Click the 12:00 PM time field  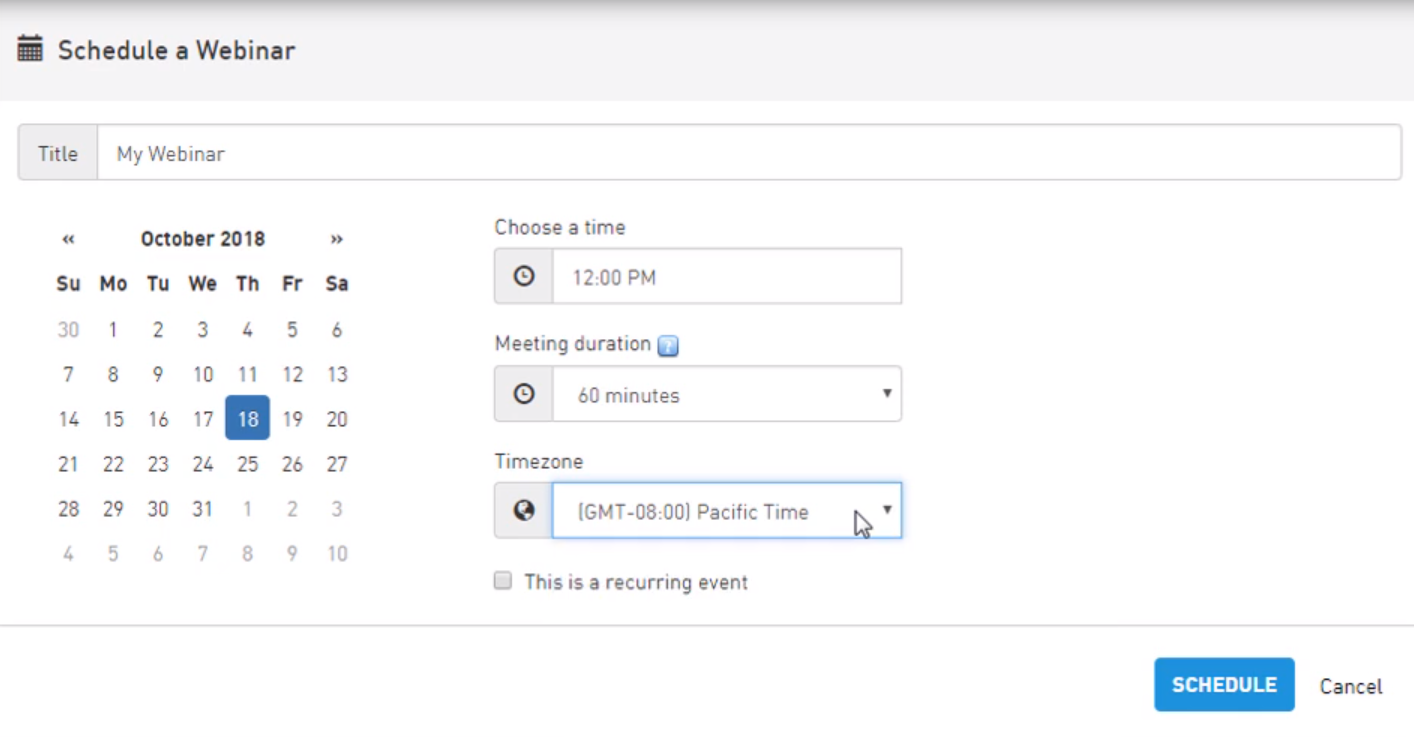pyautogui.click(x=727, y=277)
